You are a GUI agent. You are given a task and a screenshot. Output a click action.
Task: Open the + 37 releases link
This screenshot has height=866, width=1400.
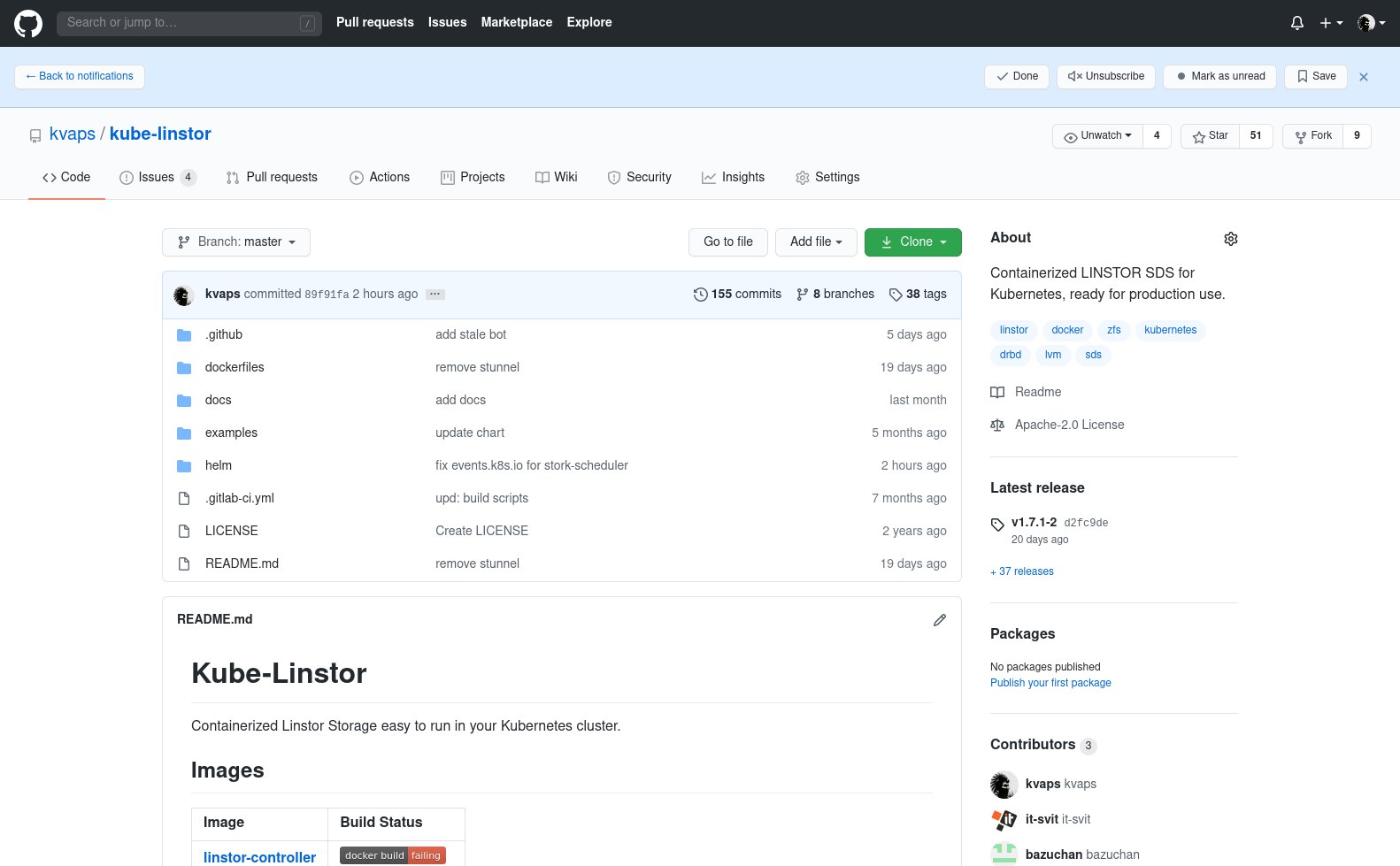point(1022,572)
